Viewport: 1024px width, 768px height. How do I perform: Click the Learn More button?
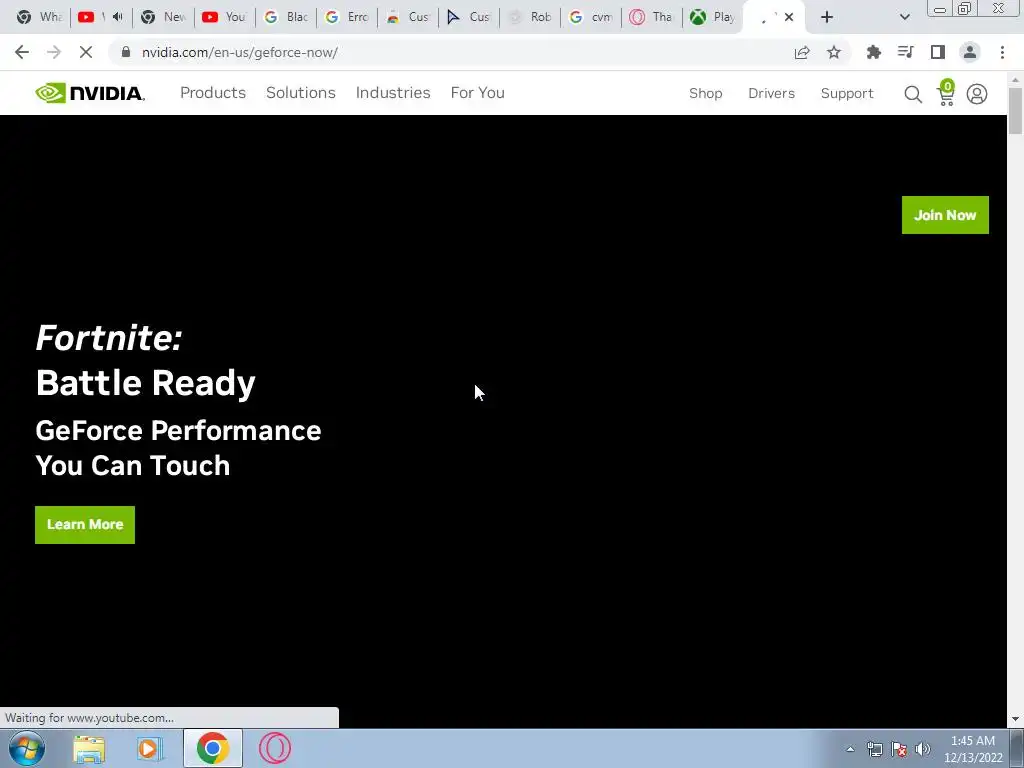(85, 524)
